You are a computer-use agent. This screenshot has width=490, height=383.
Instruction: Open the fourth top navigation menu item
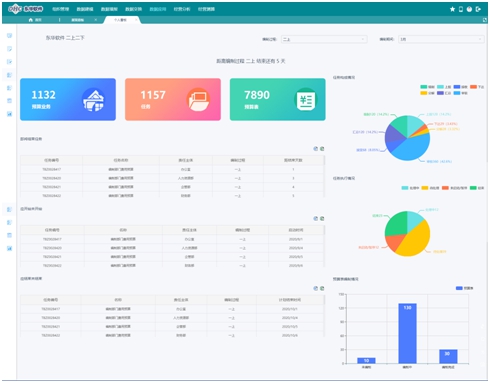(x=133, y=9)
